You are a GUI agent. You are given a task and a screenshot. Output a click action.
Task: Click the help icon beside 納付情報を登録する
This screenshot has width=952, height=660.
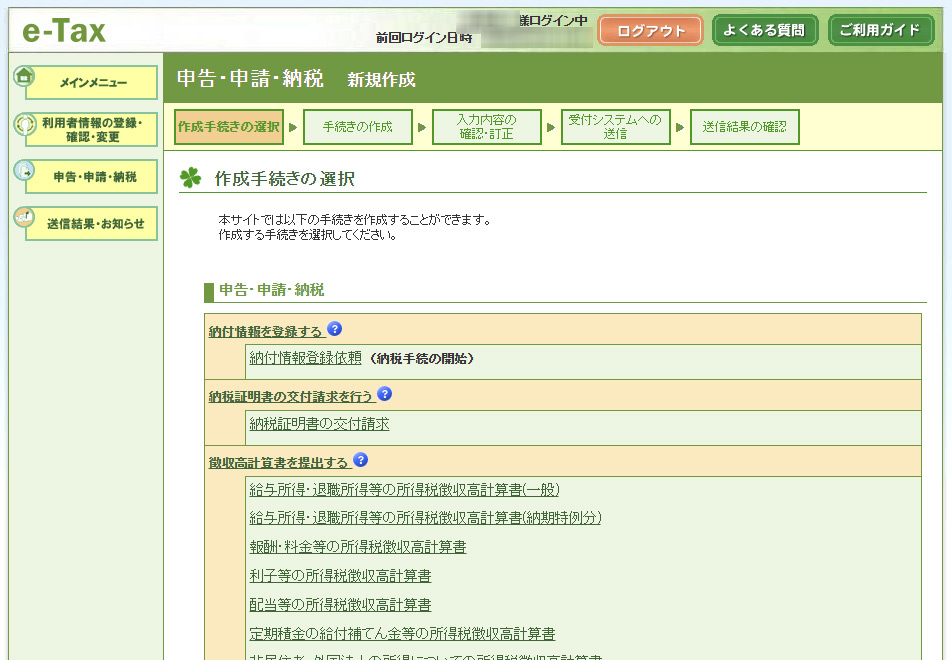tap(335, 329)
